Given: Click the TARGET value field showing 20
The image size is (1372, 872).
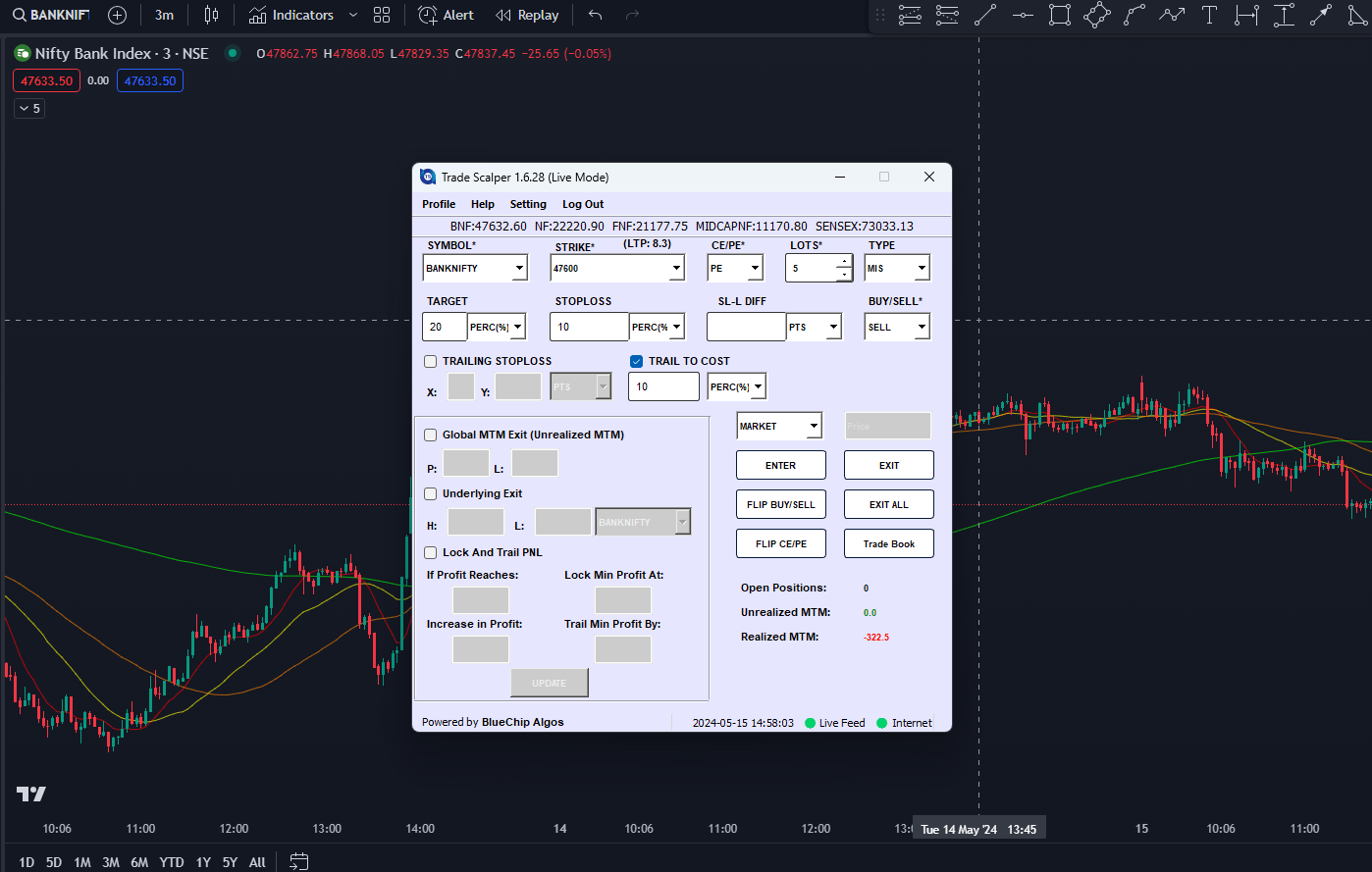Looking at the screenshot, I should (x=445, y=327).
